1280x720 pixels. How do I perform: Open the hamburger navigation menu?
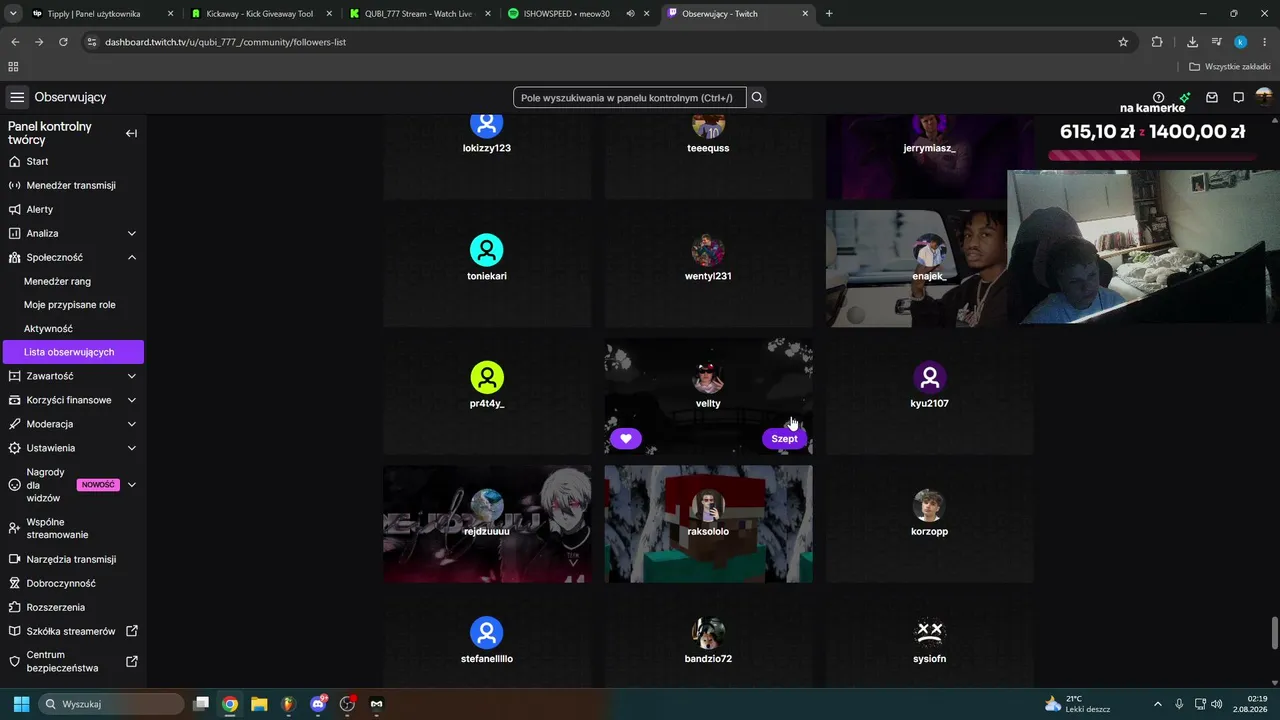point(17,97)
